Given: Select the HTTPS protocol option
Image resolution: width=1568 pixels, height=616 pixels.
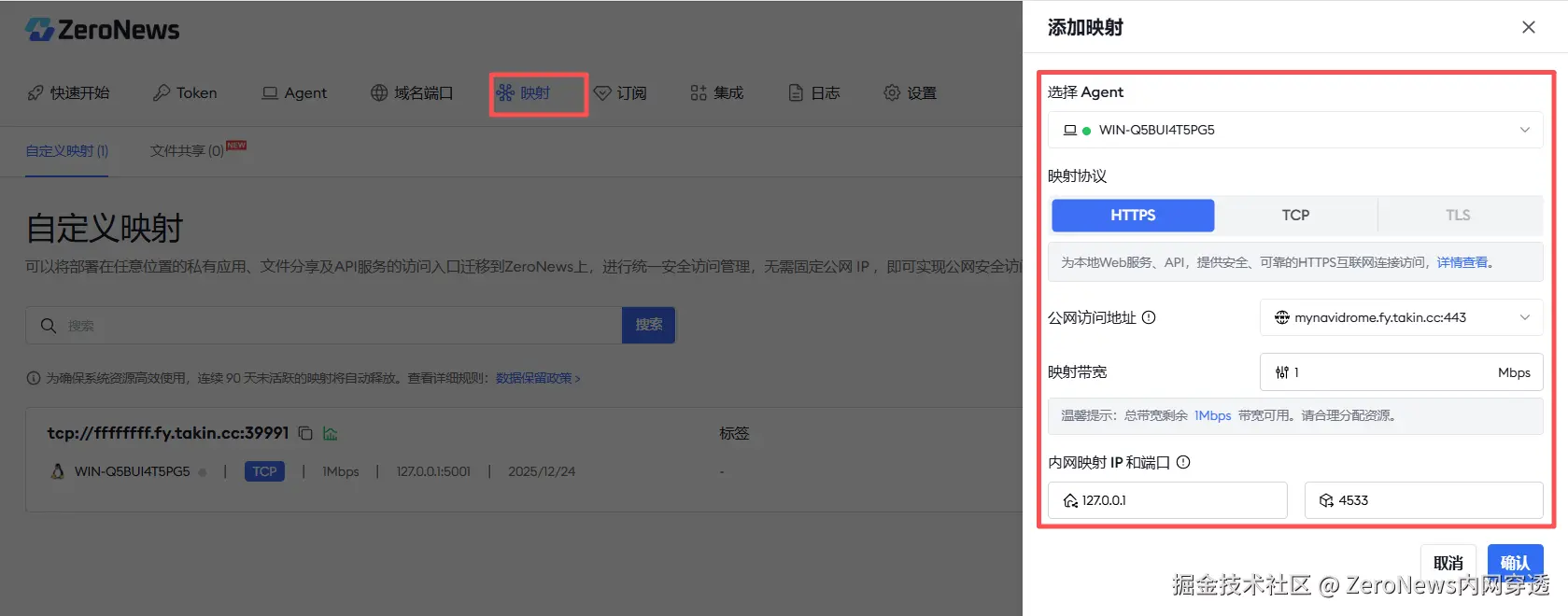Looking at the screenshot, I should coord(1133,215).
